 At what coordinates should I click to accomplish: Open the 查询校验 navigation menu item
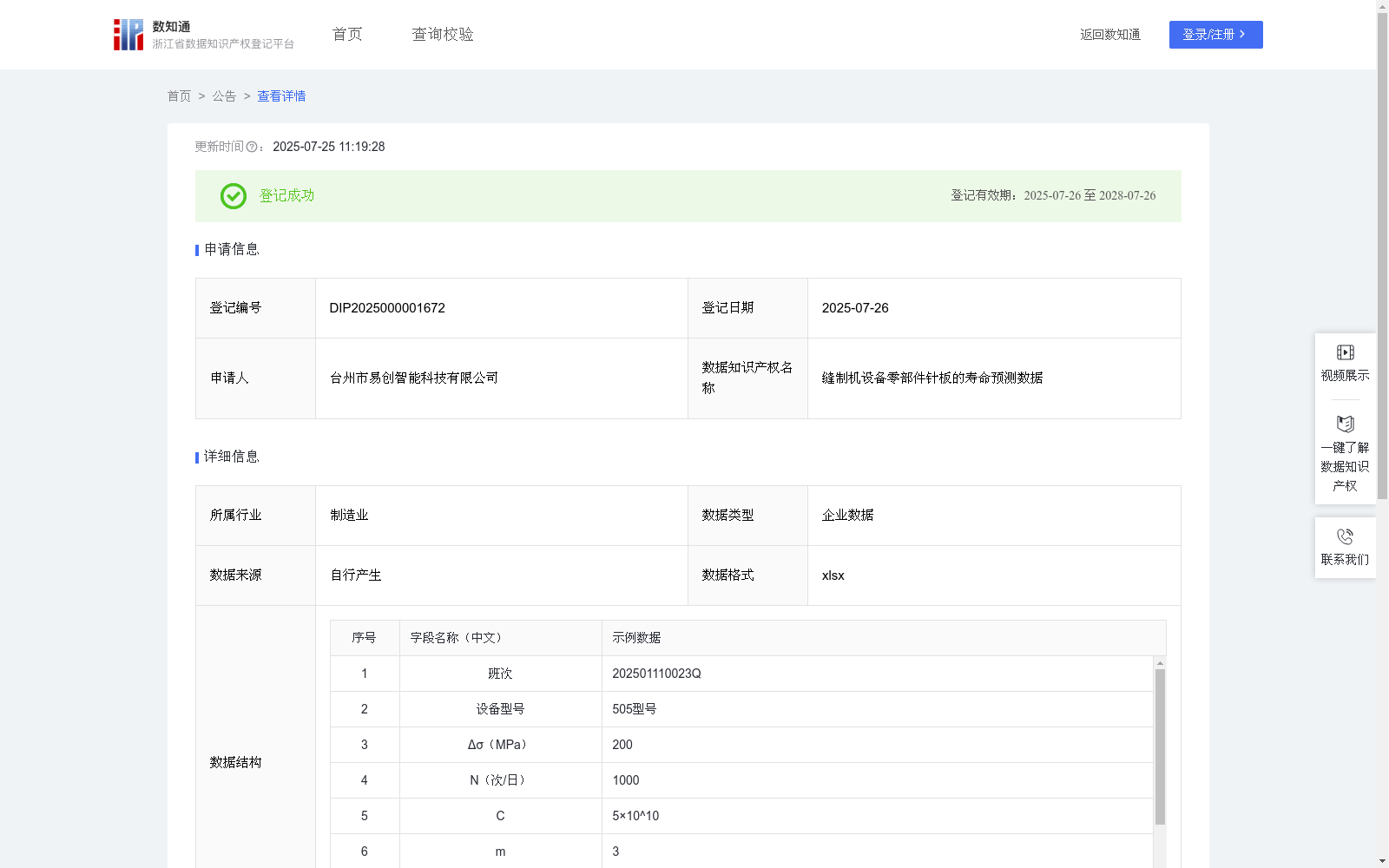pyautogui.click(x=443, y=34)
